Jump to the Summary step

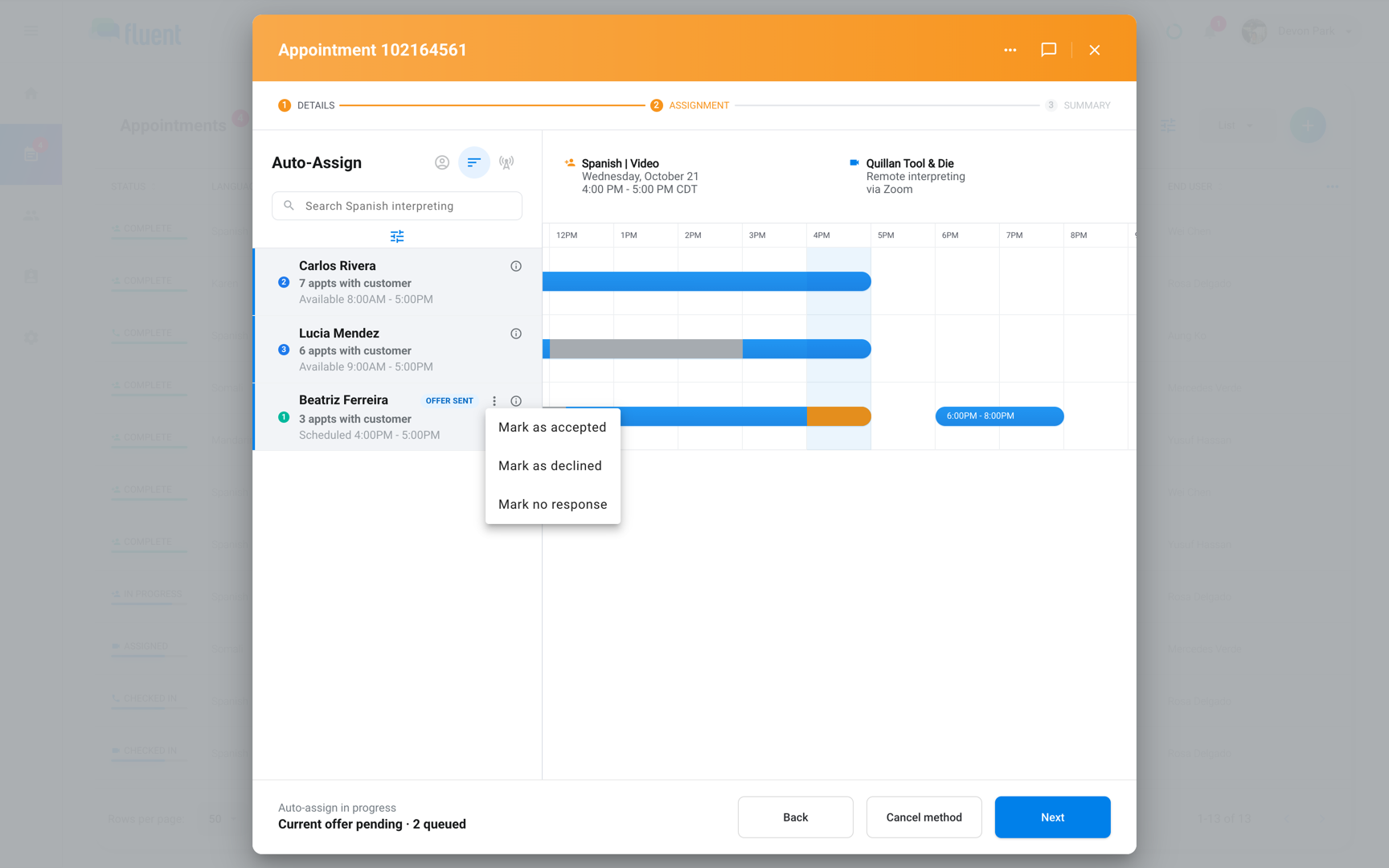1078,105
